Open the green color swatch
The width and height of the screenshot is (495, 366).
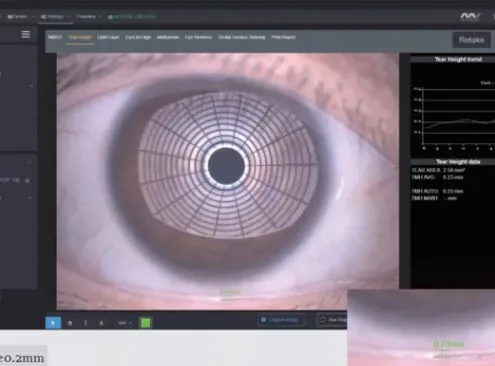click(145, 322)
